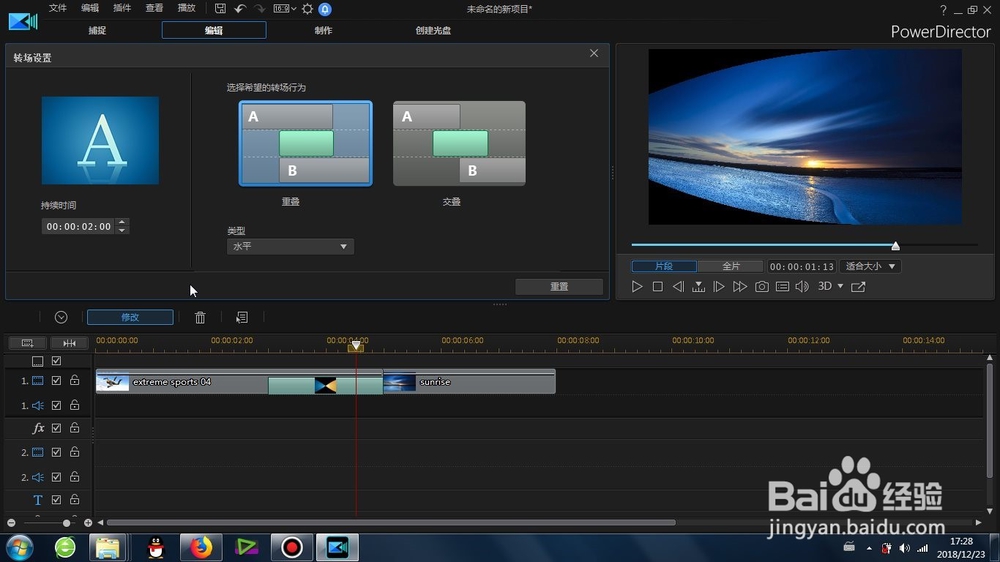Open the 查看 menu
Viewport: 1000px width, 562px height.
[x=154, y=8]
